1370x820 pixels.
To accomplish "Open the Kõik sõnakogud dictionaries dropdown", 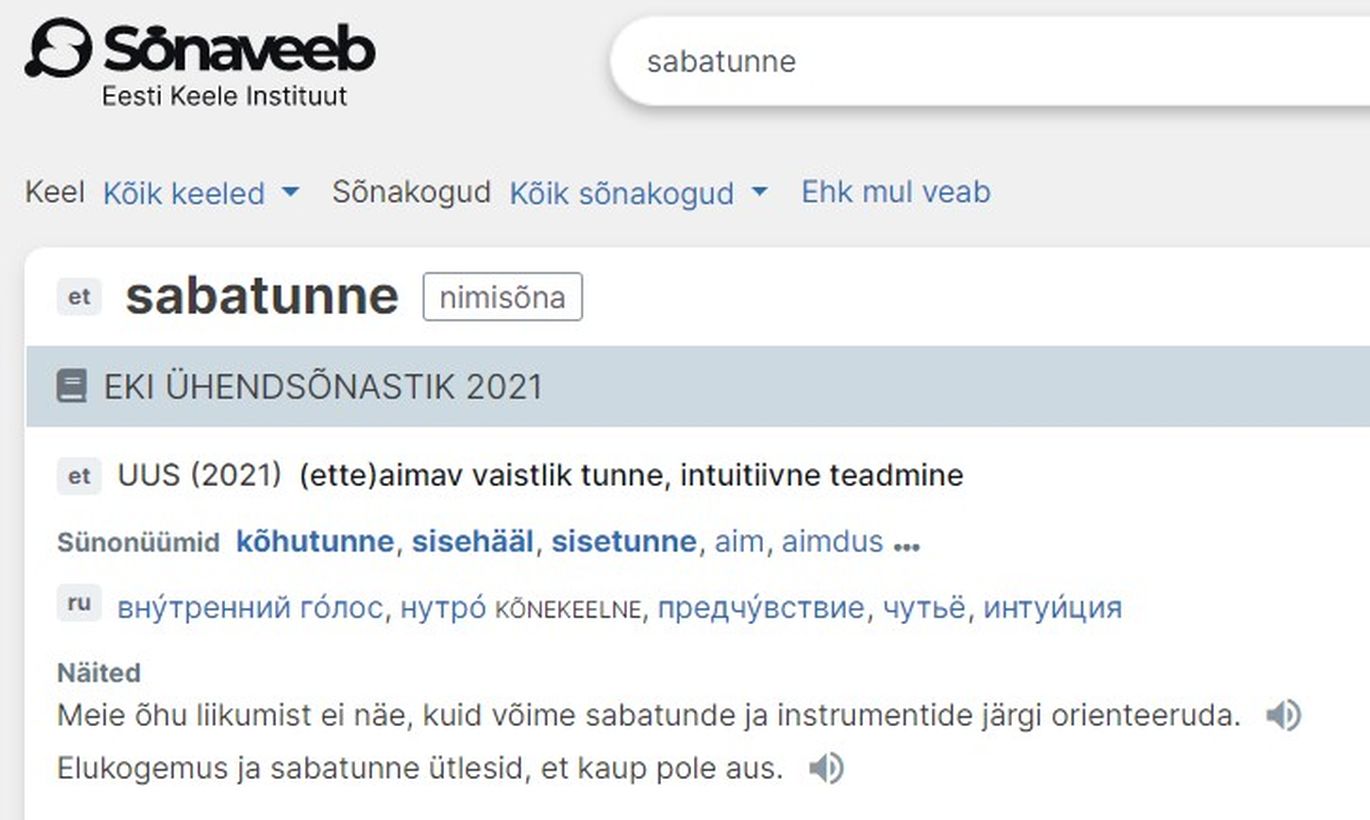I will click(639, 192).
